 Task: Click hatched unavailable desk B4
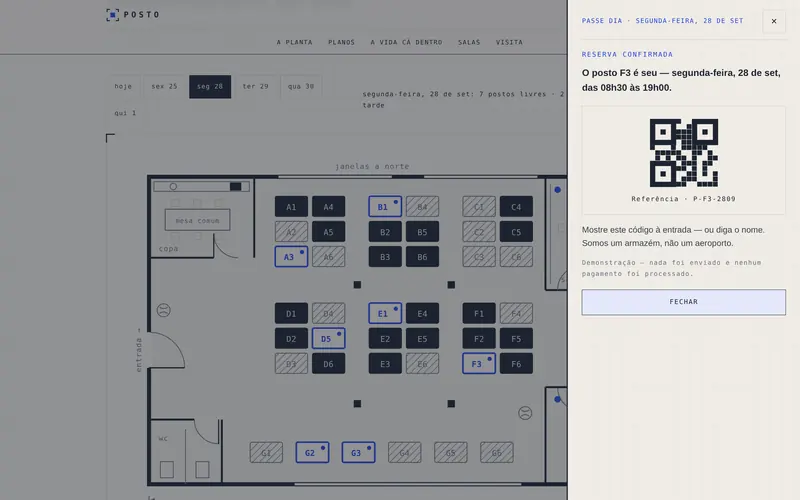tap(422, 207)
